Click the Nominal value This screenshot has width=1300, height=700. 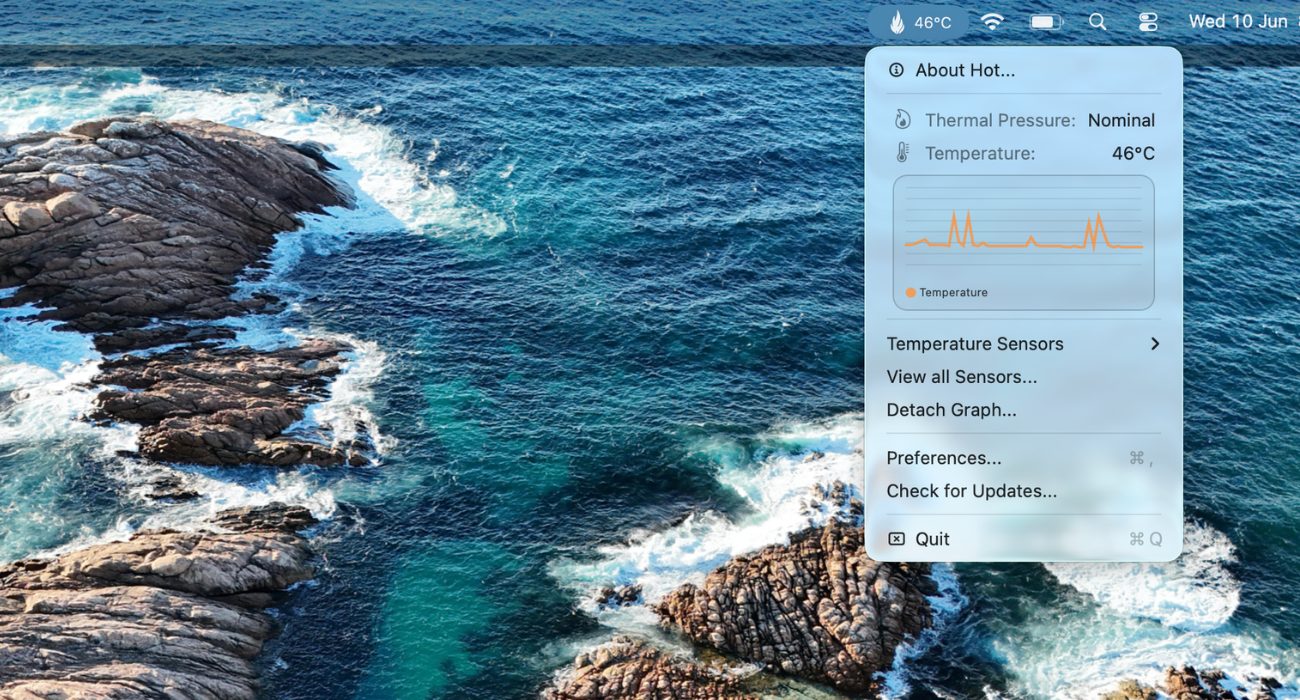[x=1121, y=120]
